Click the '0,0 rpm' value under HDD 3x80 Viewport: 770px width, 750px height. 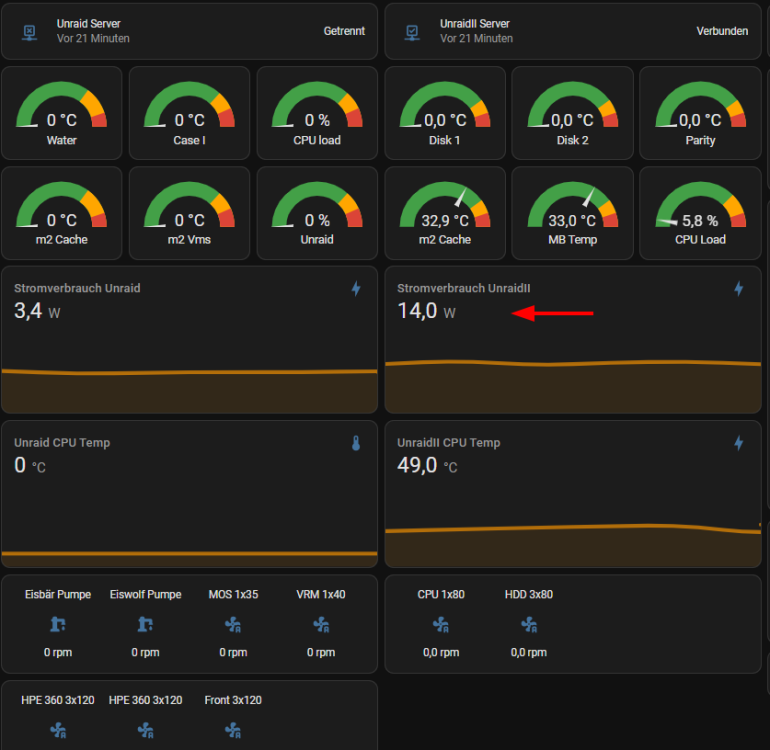(x=529, y=652)
